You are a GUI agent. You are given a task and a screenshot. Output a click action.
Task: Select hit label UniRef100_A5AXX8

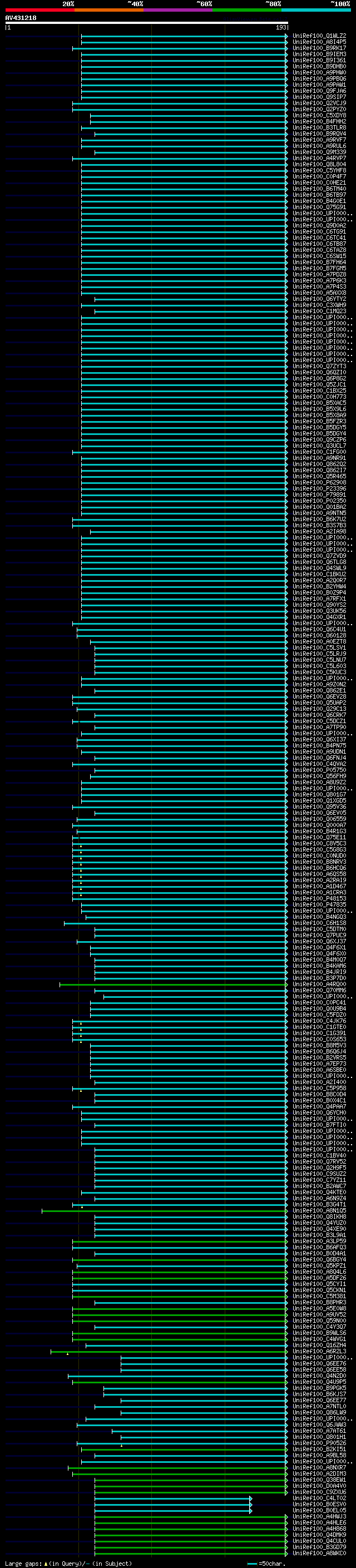(x=319, y=293)
